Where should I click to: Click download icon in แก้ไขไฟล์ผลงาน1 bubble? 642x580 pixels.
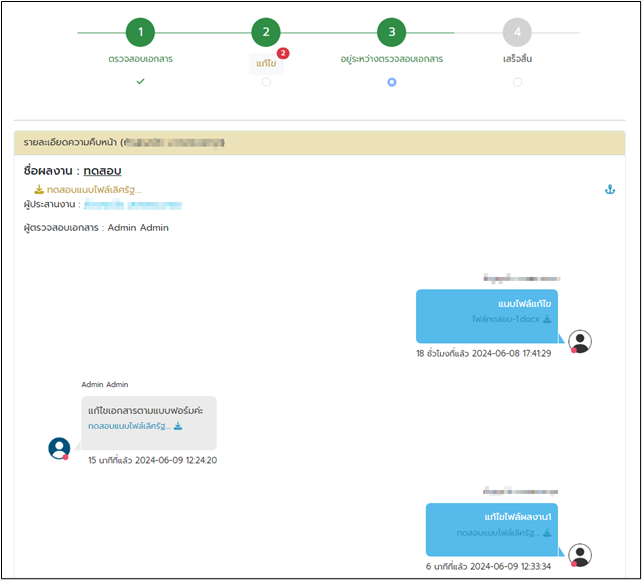[547, 533]
